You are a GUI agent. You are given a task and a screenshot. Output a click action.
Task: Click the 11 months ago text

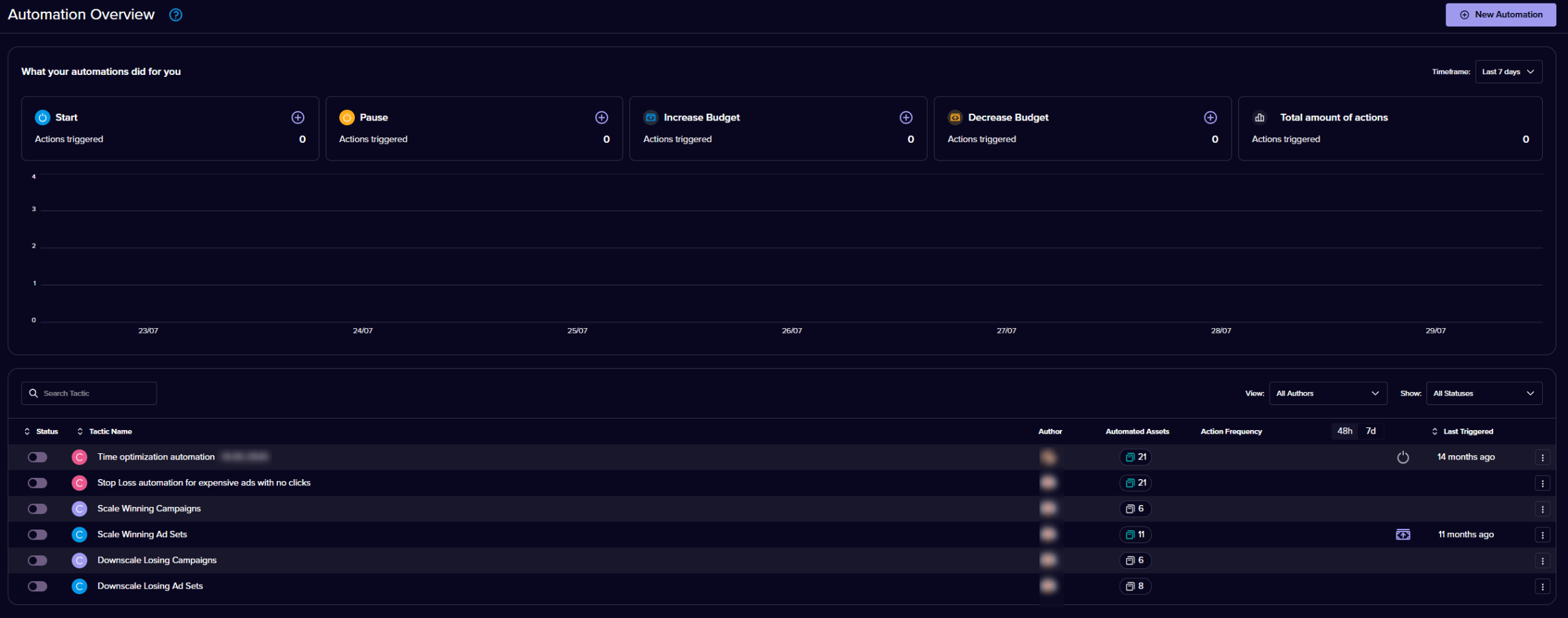[1466, 534]
